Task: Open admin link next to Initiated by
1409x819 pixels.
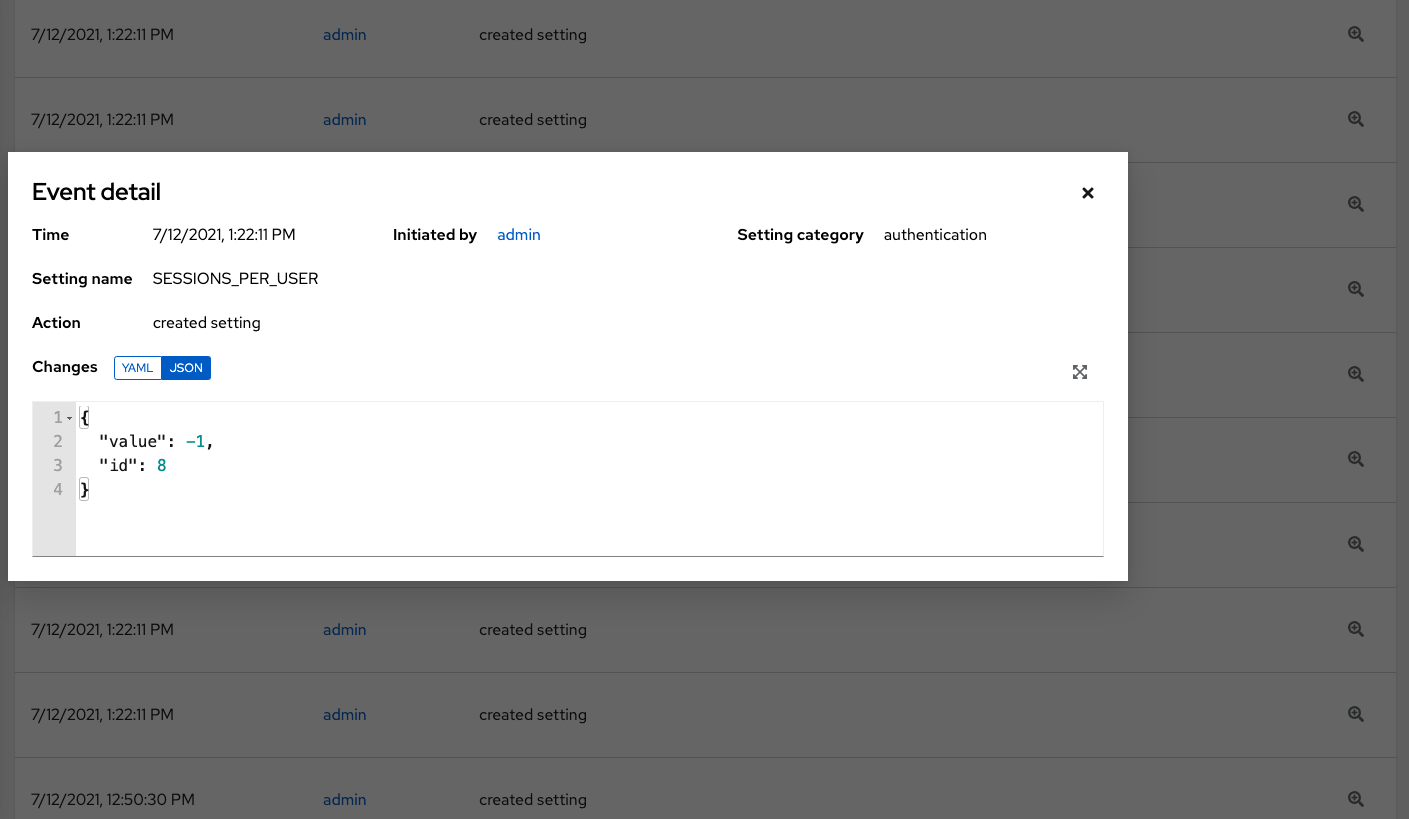Action: point(519,235)
